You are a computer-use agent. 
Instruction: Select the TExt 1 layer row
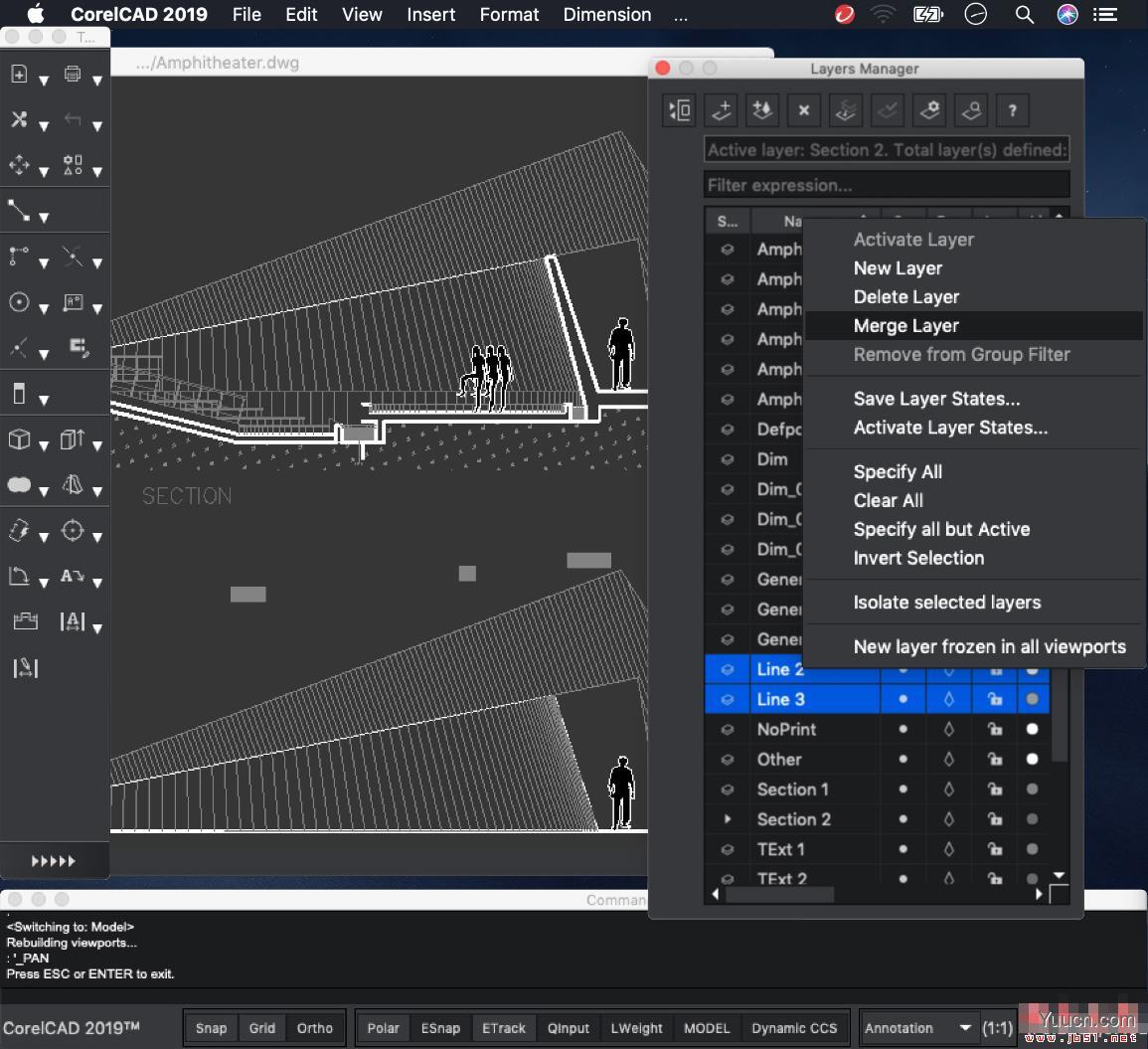click(877, 849)
